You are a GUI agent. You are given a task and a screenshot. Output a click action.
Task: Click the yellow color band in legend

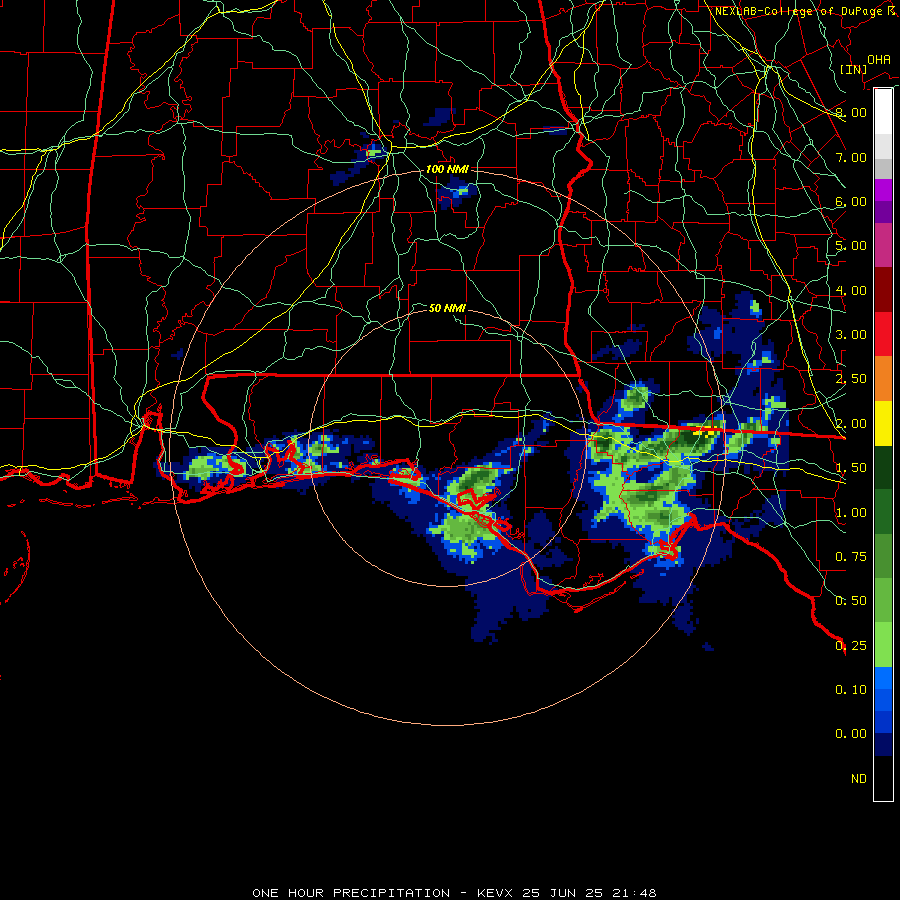[883, 423]
